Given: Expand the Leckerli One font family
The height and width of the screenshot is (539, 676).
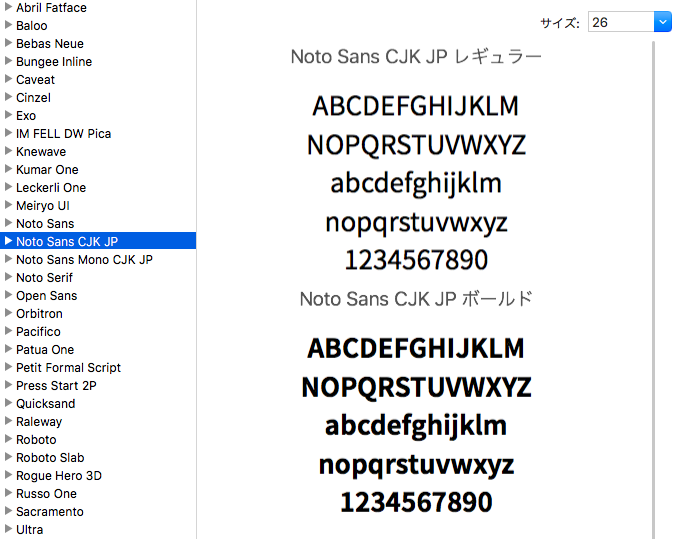Looking at the screenshot, I should (8, 187).
